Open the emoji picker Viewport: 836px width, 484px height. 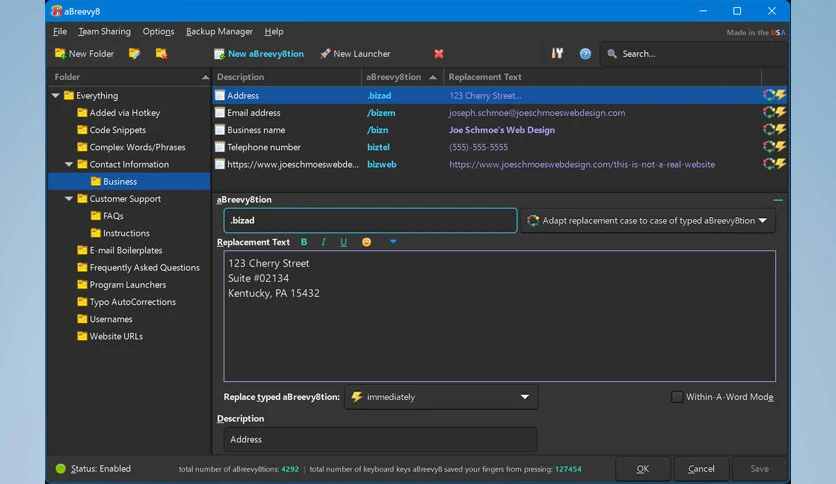(366, 242)
